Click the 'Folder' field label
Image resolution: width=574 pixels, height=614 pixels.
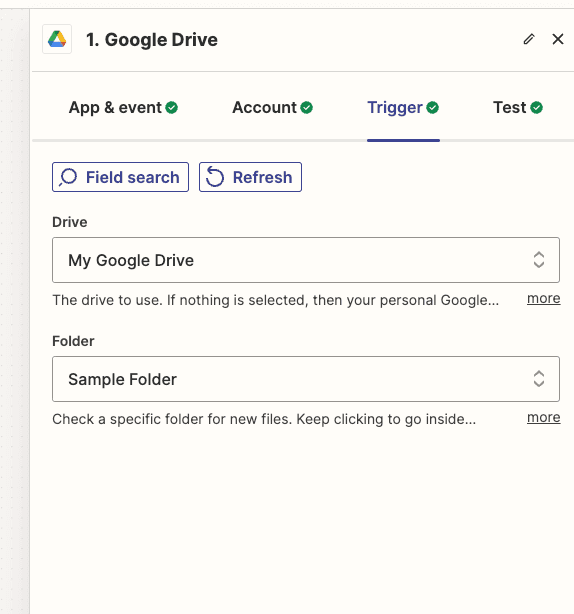[x=73, y=341]
